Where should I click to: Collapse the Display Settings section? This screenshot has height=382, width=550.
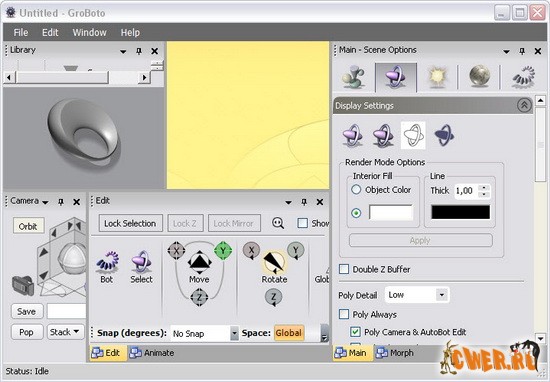point(524,105)
